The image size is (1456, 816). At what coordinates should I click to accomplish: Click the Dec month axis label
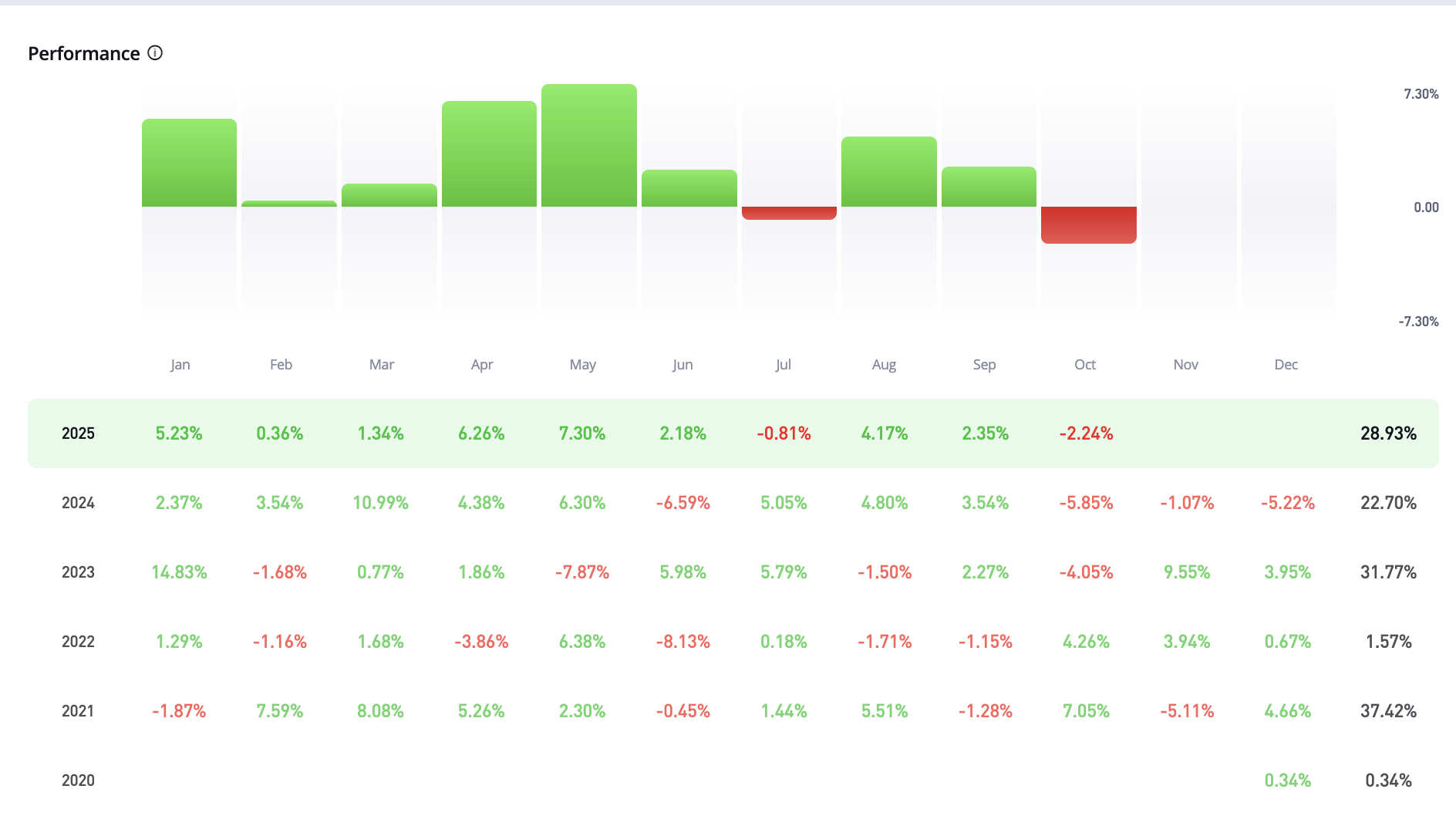(1286, 365)
